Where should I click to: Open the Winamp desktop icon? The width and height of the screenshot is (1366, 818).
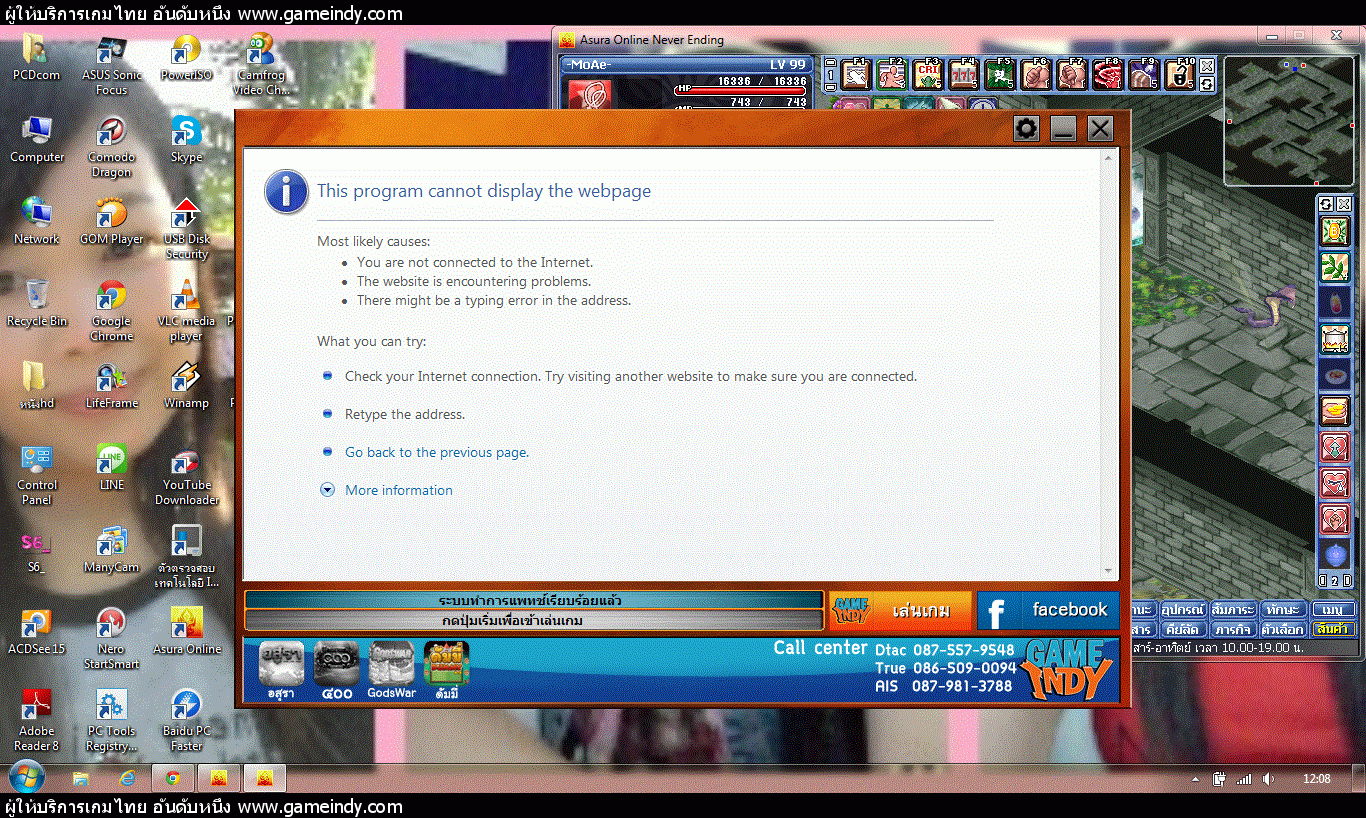186,385
